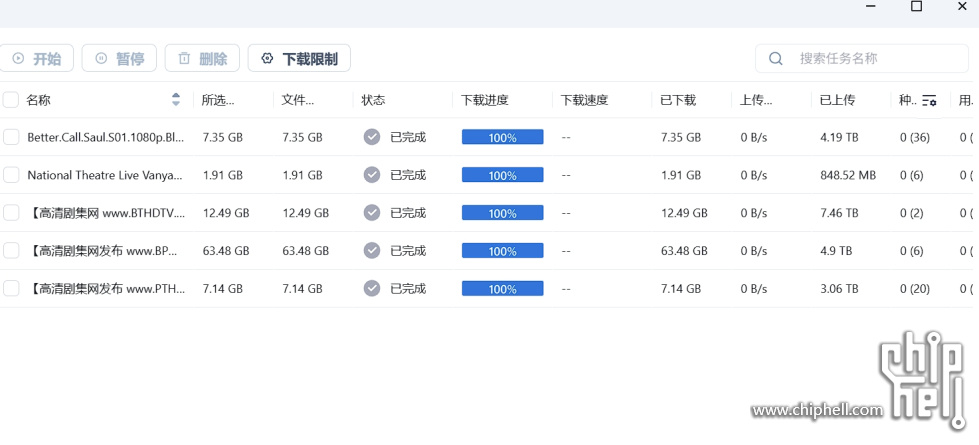Click the 已下载 column header
This screenshot has width=979, height=445.
678,100
